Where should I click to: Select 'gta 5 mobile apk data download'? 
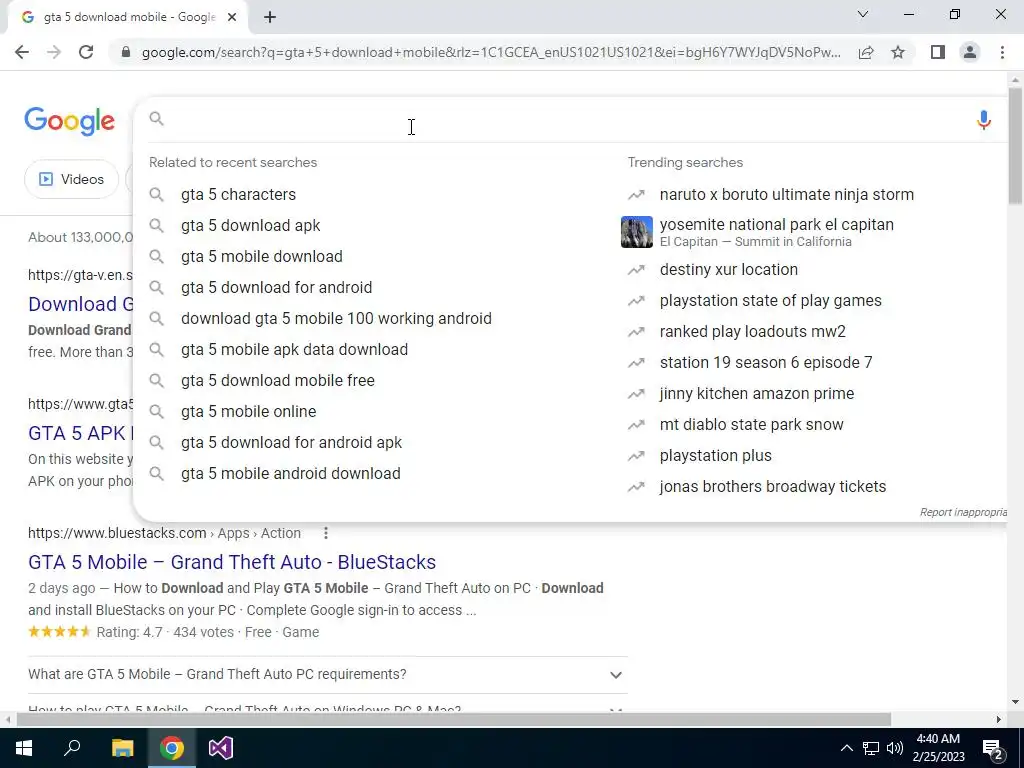pyautogui.click(x=295, y=349)
